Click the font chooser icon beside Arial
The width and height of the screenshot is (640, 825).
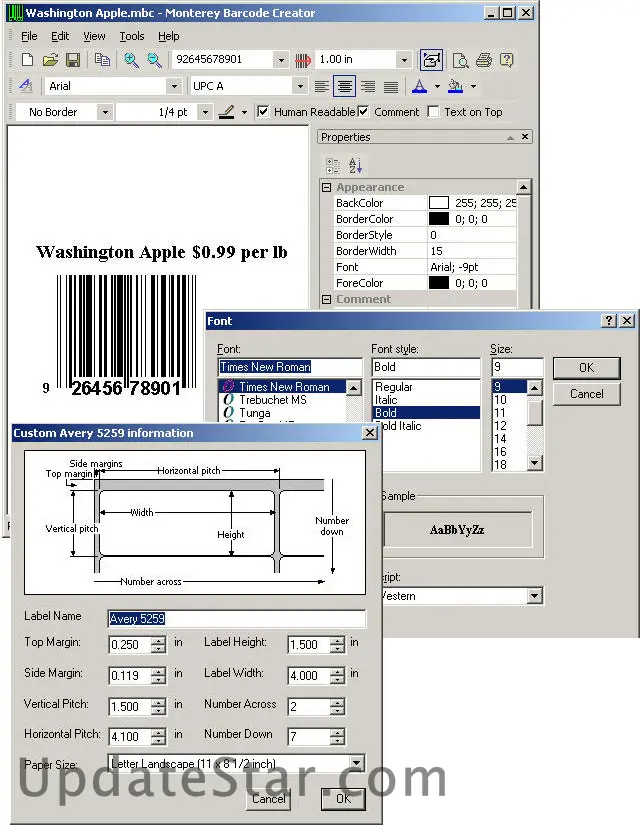point(26,86)
